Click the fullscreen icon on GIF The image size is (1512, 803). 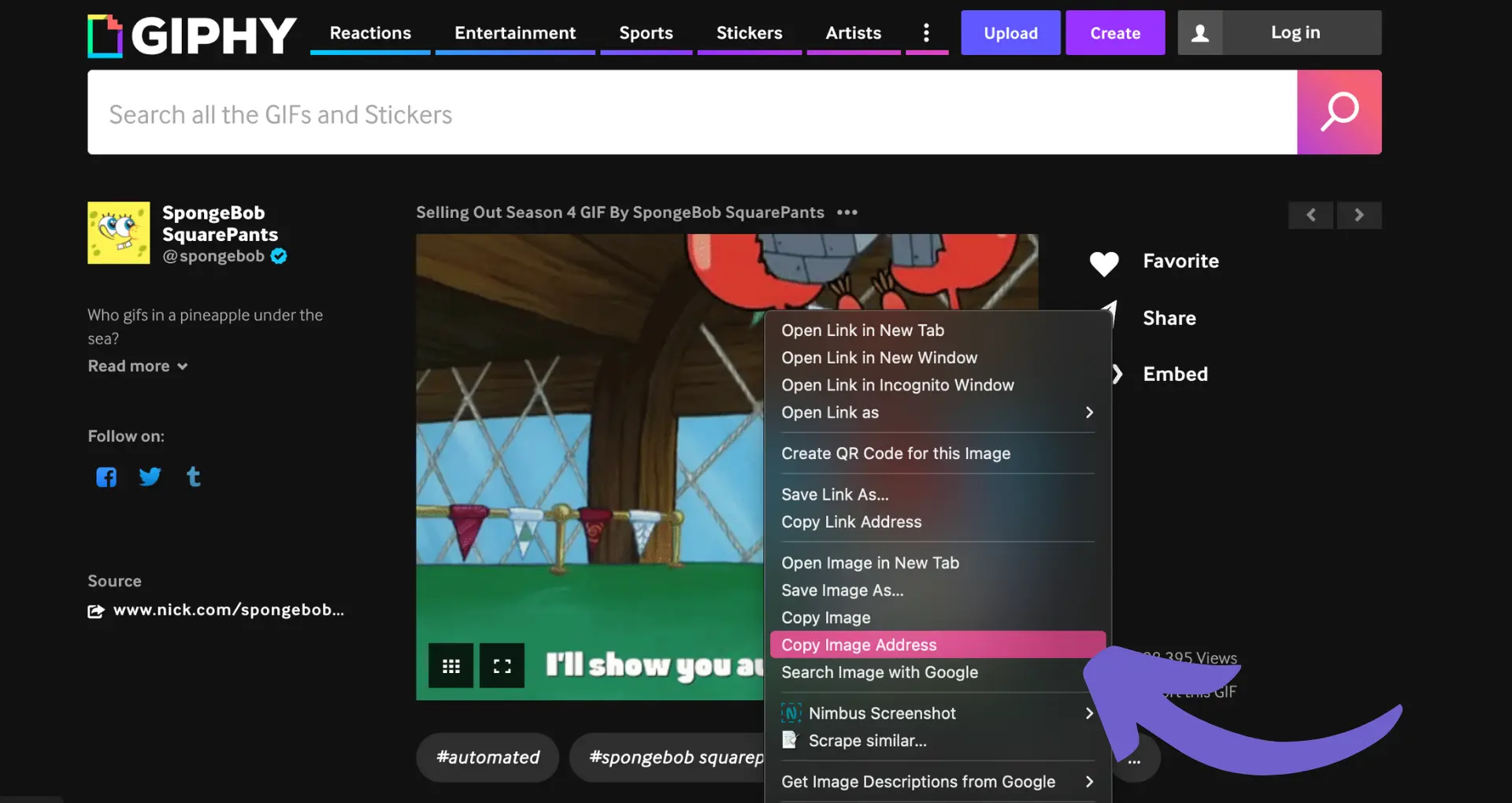pyautogui.click(x=502, y=666)
